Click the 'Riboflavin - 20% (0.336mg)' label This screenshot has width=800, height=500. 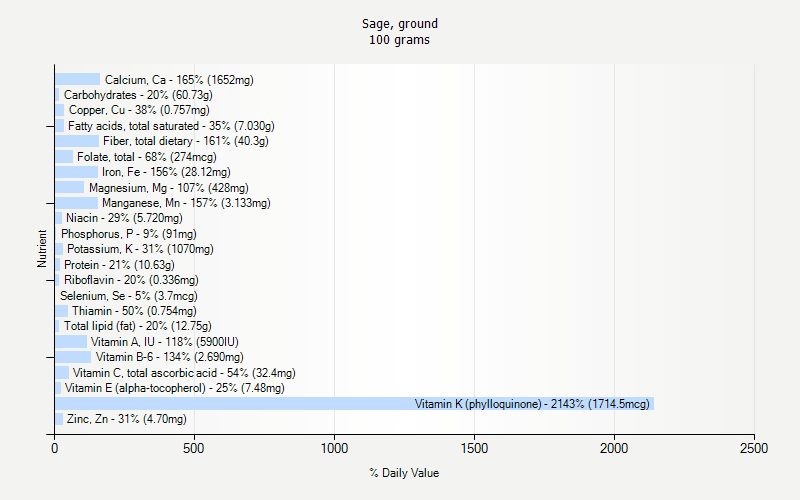tap(131, 280)
